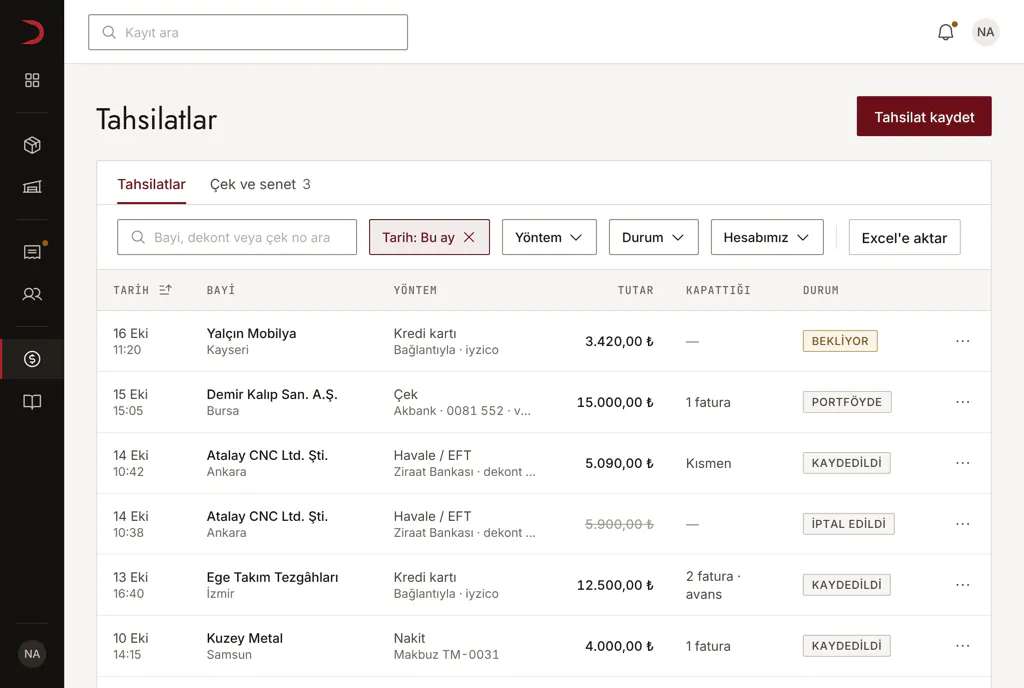Click the Tahsilat kaydet button
Viewport: 1024px width, 688px height.
point(924,117)
